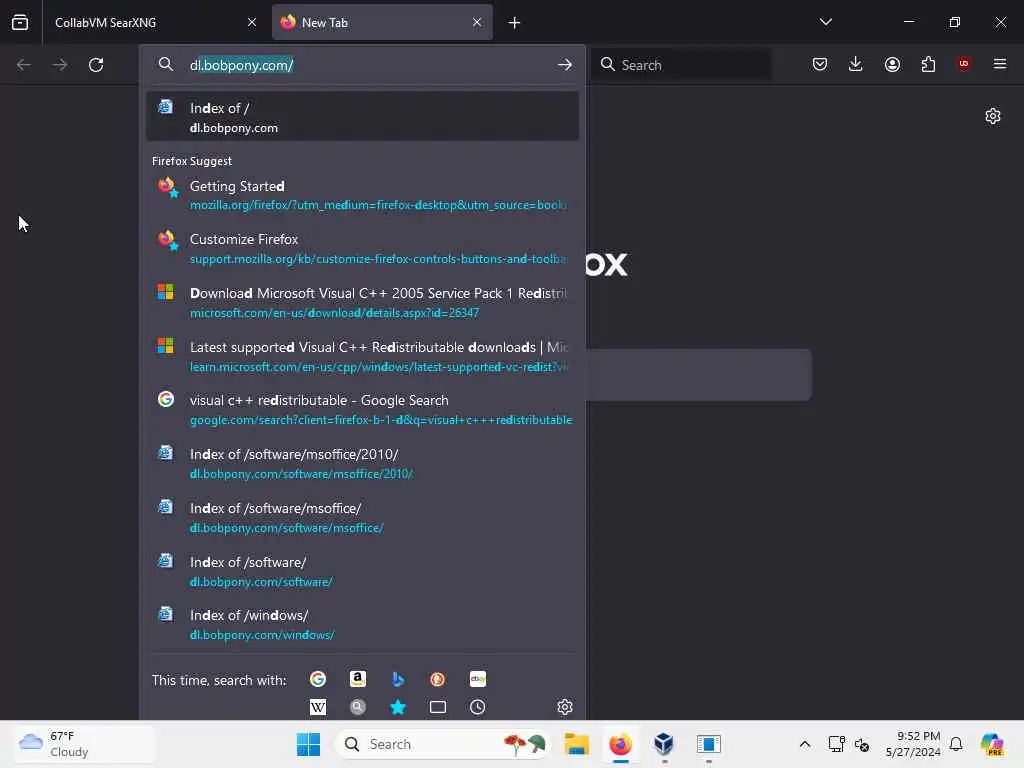This screenshot has height=768, width=1024.
Task: Open visual c++ redistributable Google Search suggestion
Action: pos(362,409)
